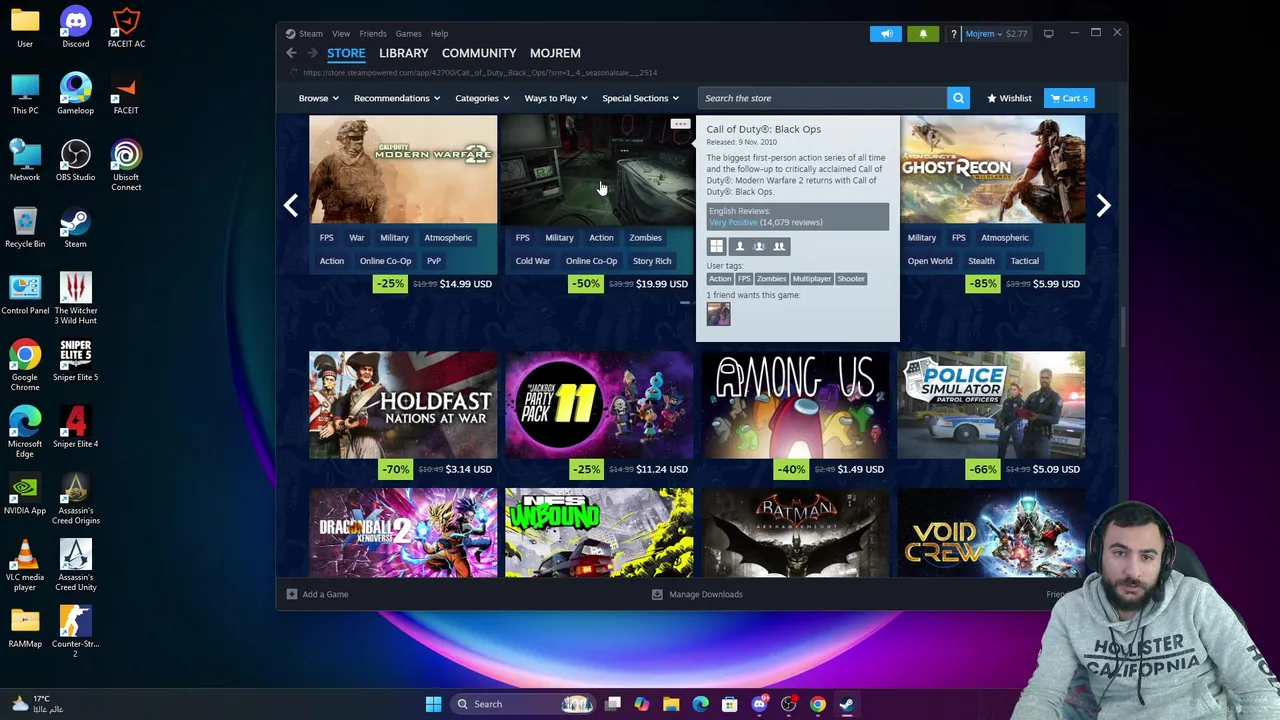
Task: Go back with the Steam back arrow
Action: point(291,53)
